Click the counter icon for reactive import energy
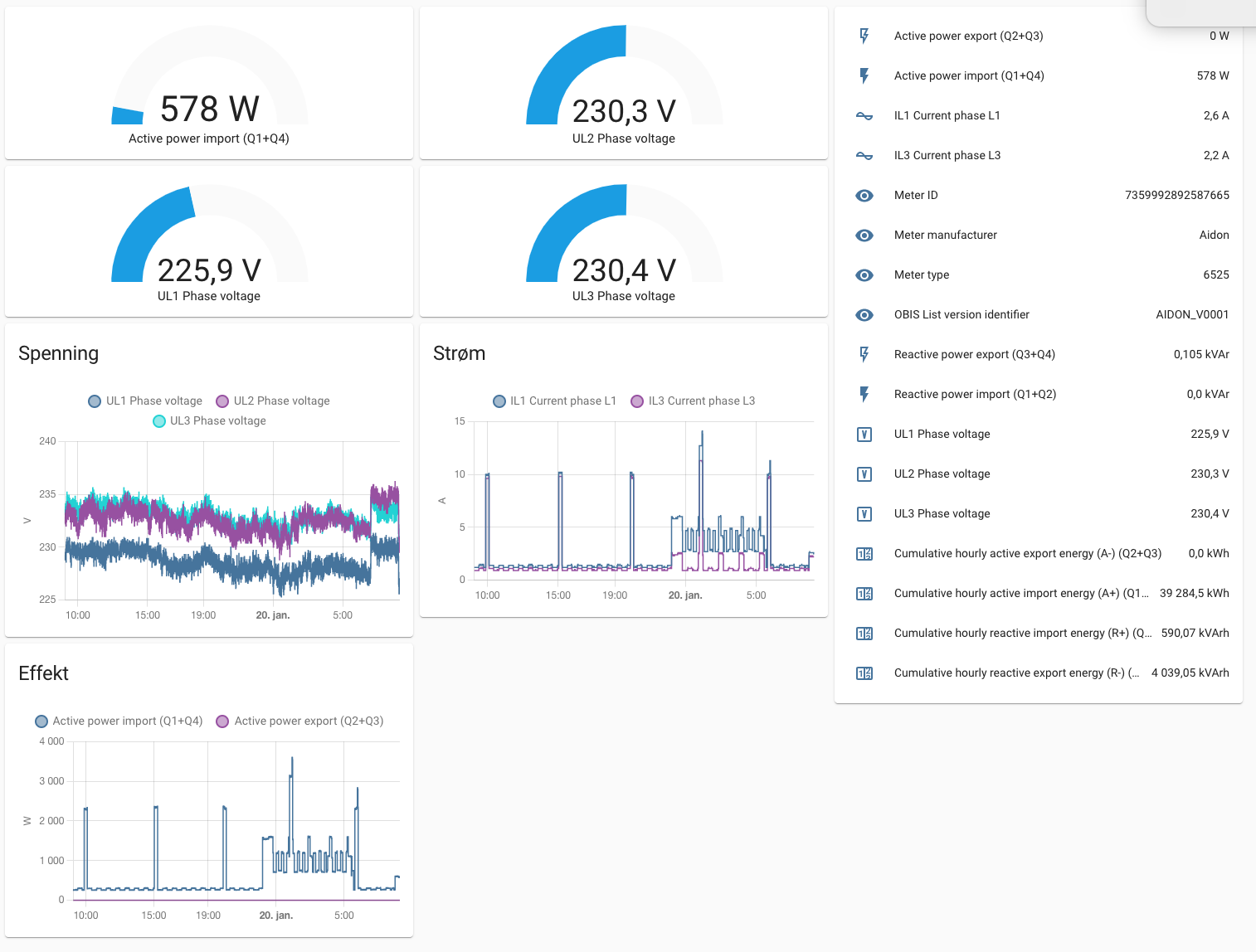This screenshot has width=1256, height=952. coord(864,633)
